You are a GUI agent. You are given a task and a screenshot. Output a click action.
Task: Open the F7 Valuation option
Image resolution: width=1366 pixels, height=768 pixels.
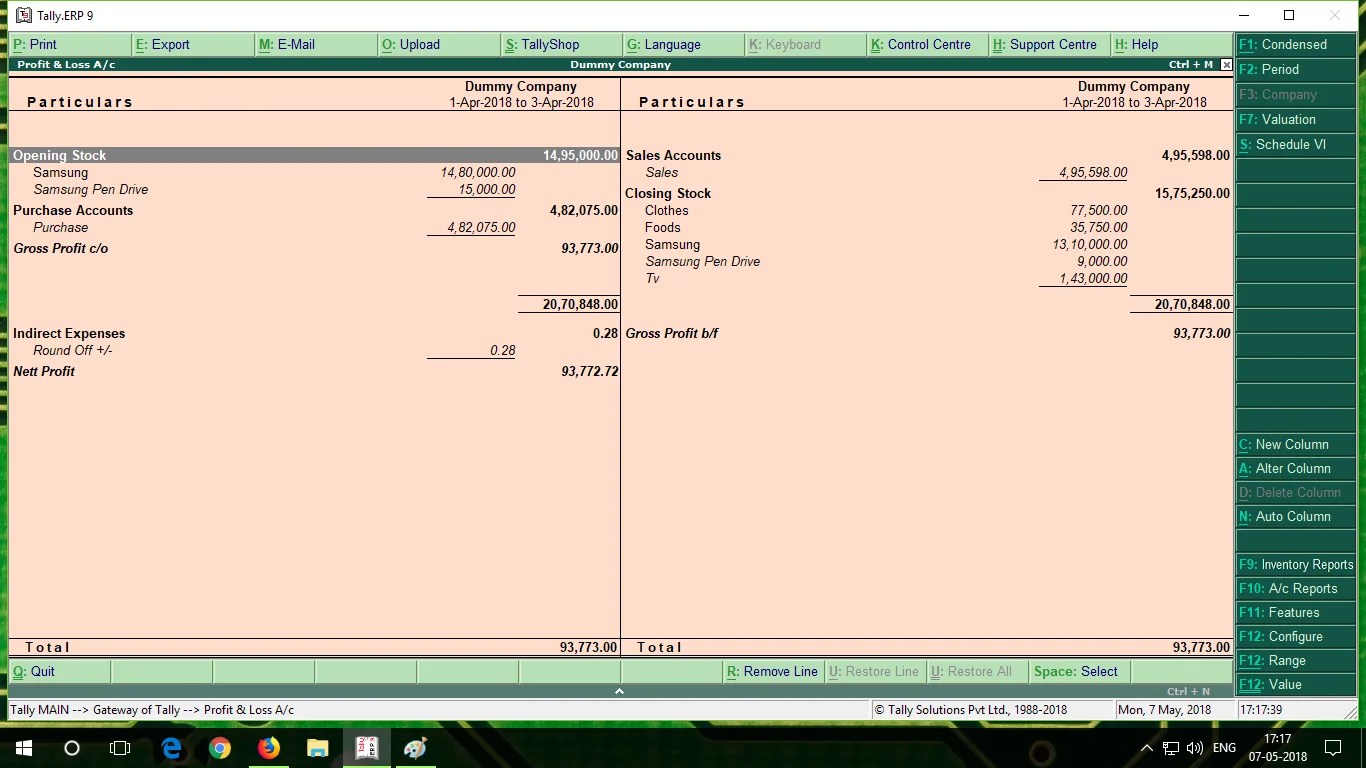tap(1296, 120)
